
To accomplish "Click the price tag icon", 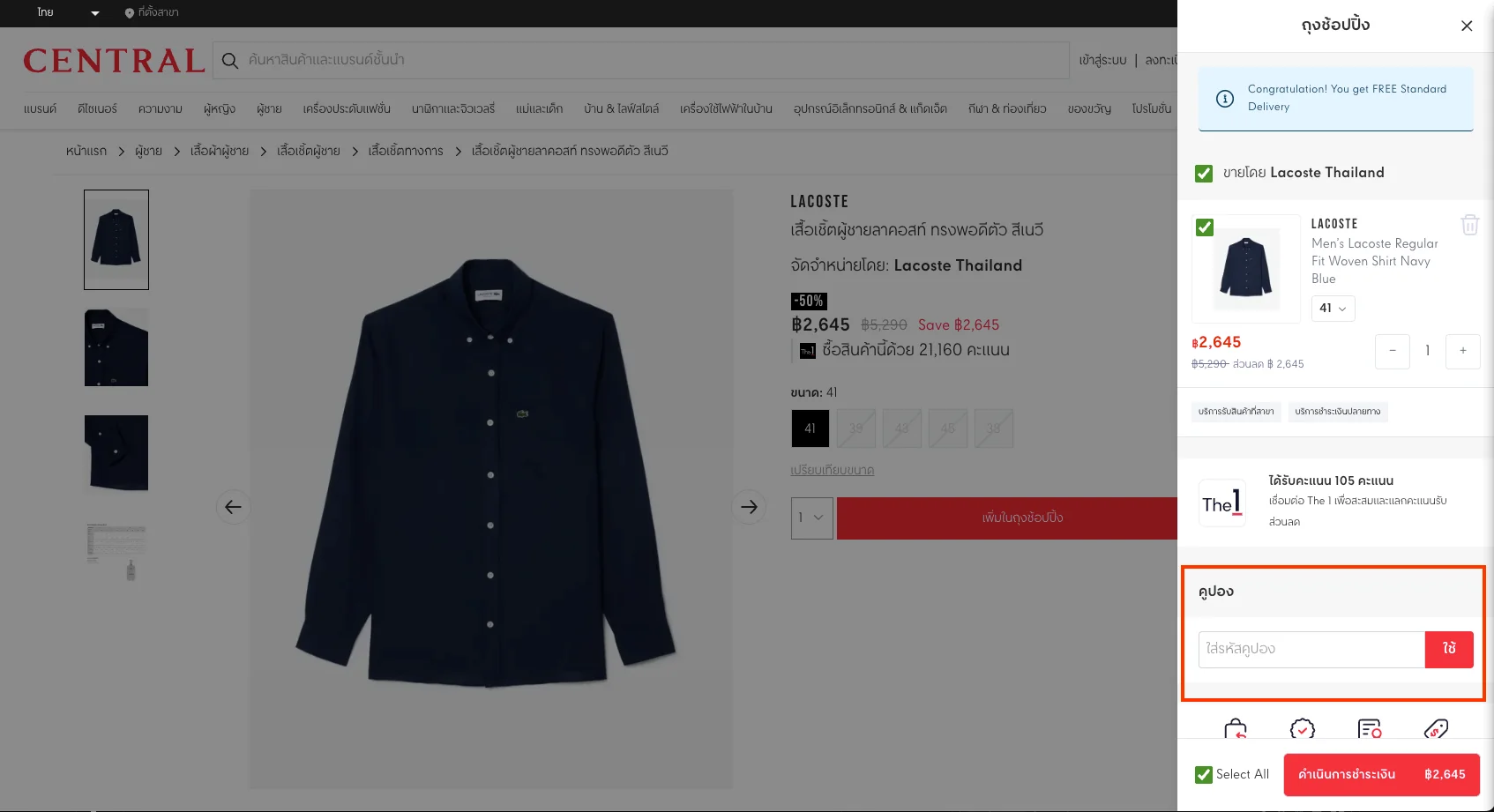I will click(x=1436, y=730).
